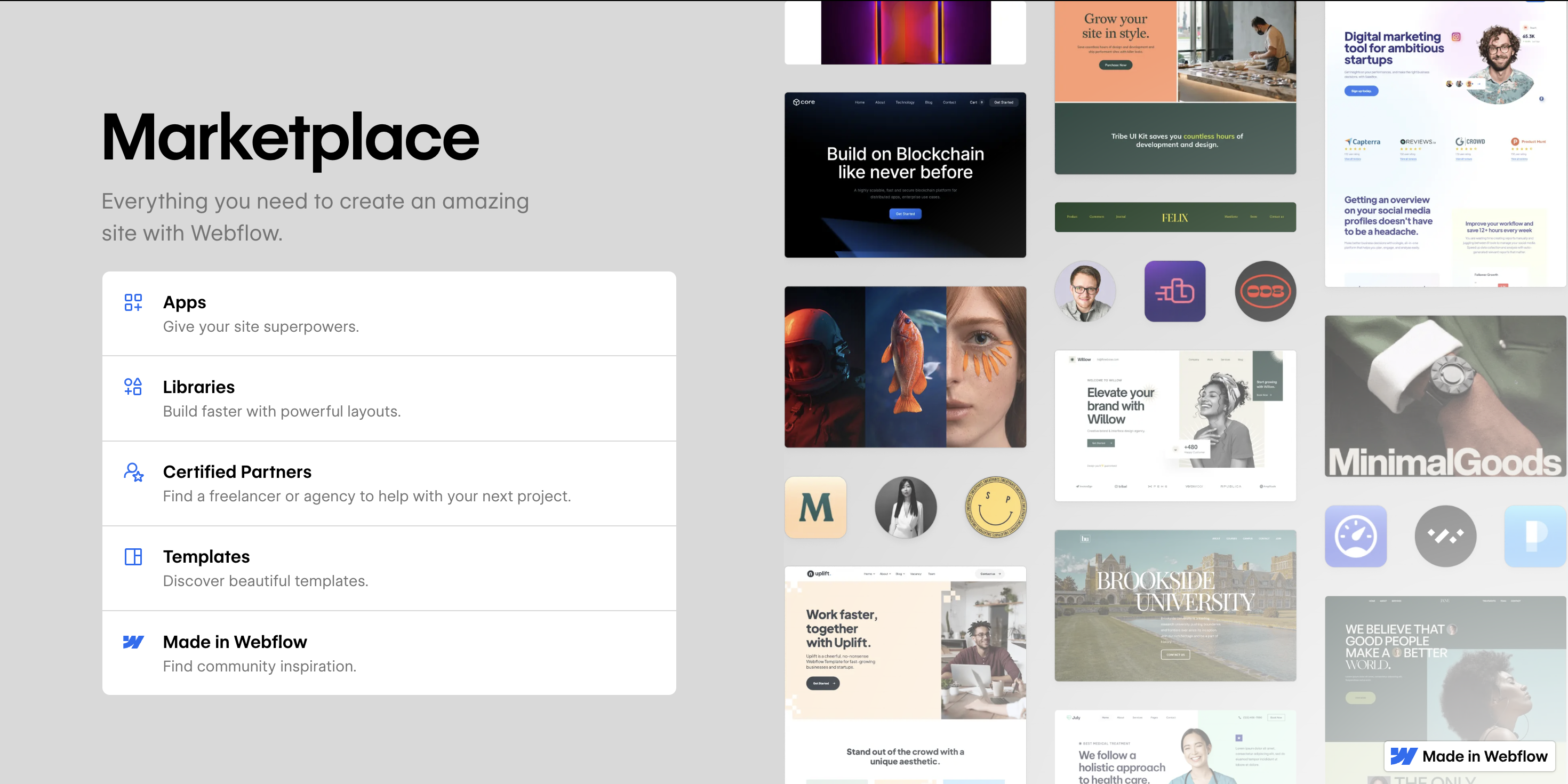This screenshot has height=784, width=1568.
Task: Select the woman in white avatar
Action: [906, 508]
